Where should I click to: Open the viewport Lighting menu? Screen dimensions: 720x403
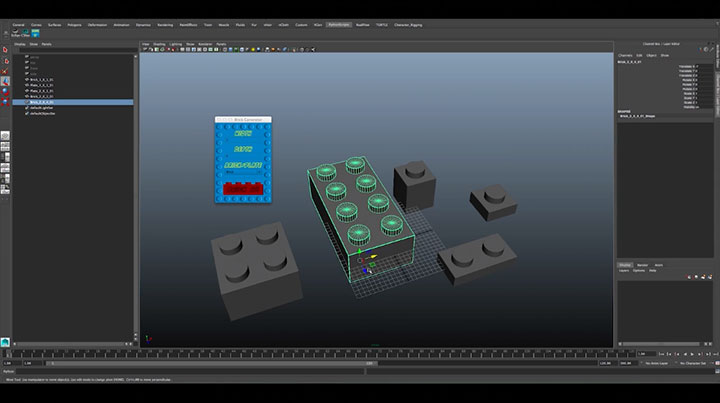click(175, 44)
